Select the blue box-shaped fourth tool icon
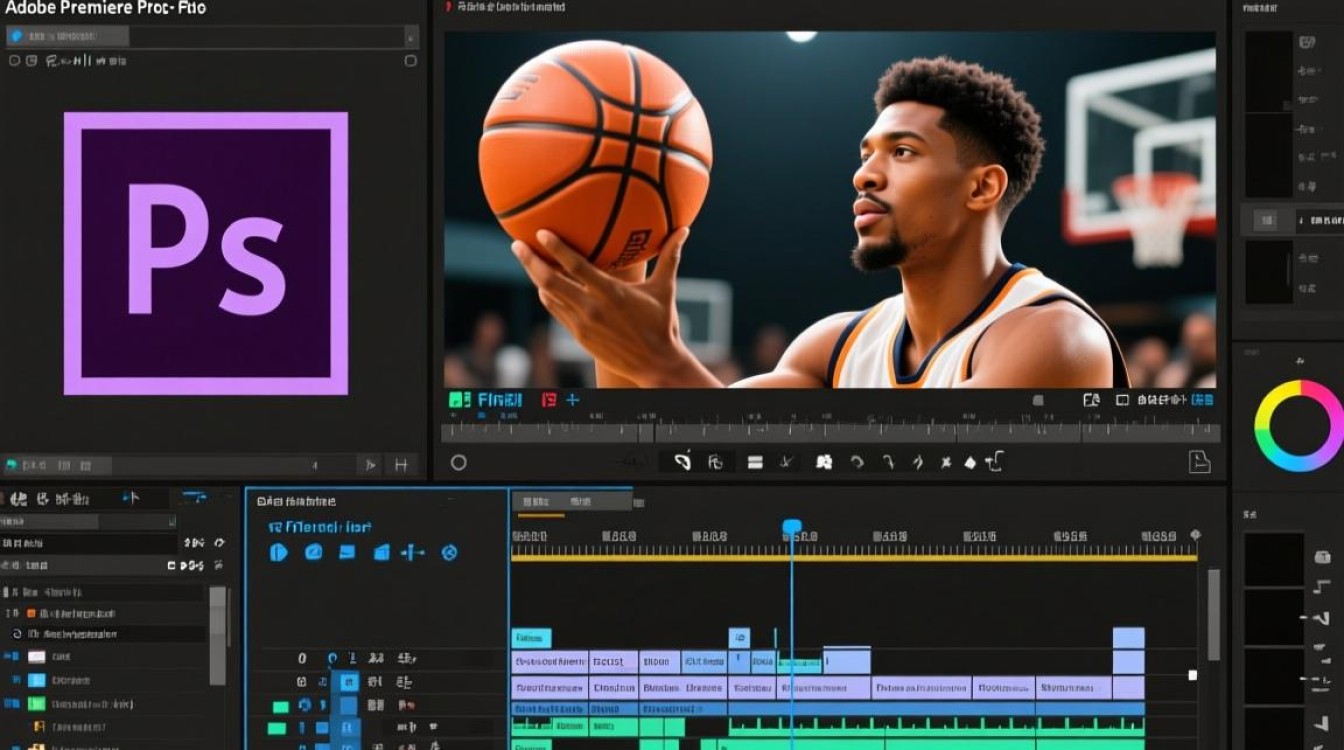1344x750 pixels. [x=381, y=552]
